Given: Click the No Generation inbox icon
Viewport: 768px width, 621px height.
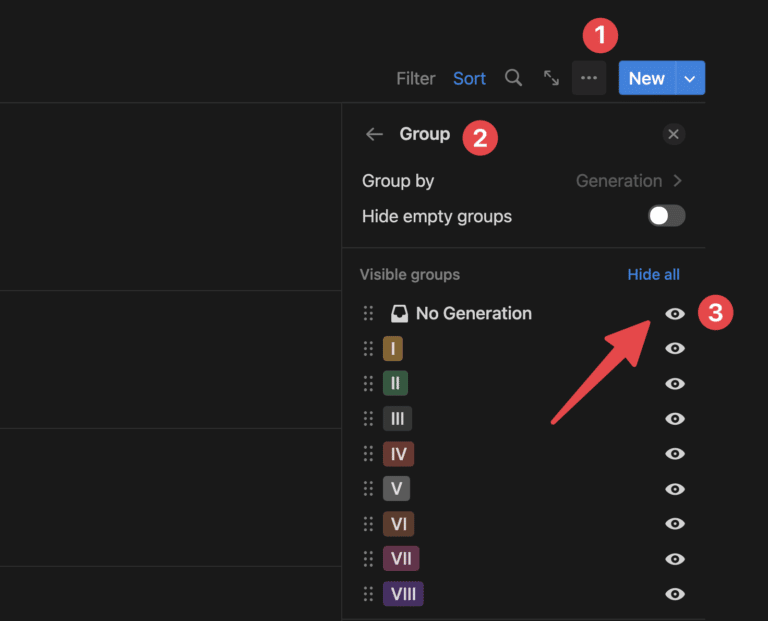Looking at the screenshot, I should point(399,313).
